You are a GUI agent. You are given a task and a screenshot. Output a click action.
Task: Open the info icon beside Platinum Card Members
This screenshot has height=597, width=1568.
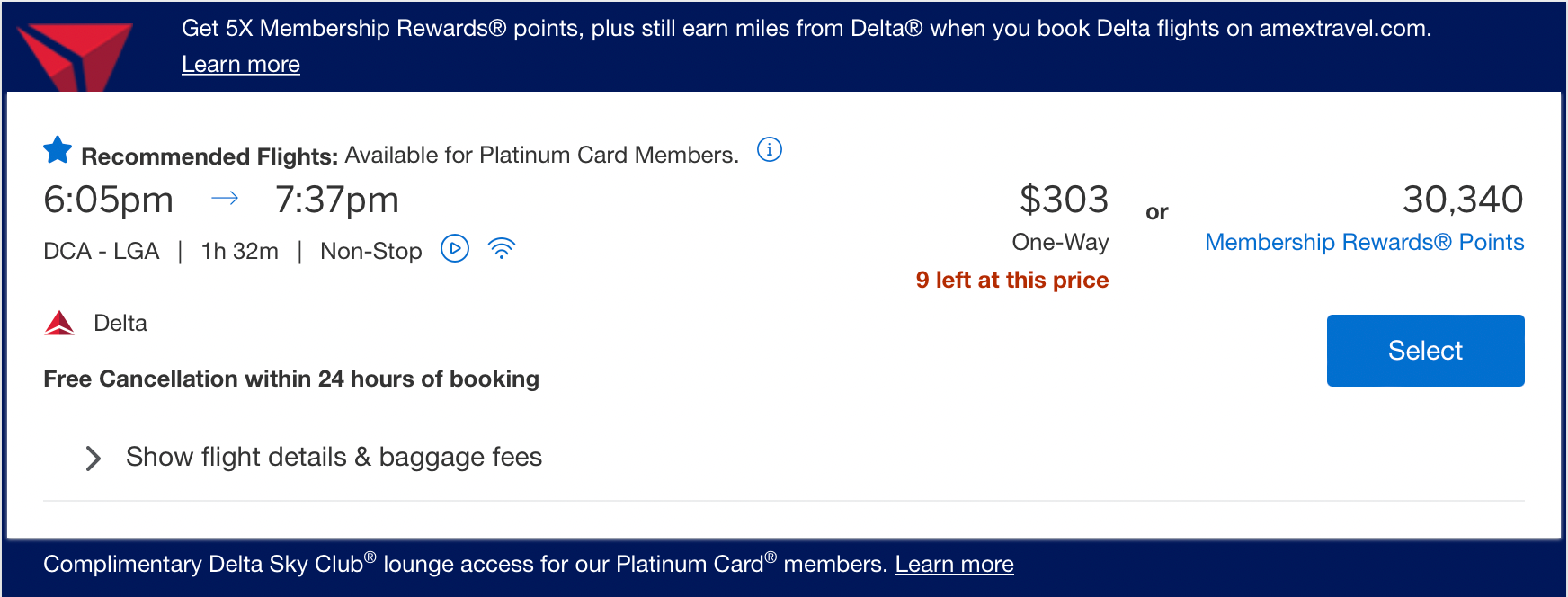coord(769,149)
